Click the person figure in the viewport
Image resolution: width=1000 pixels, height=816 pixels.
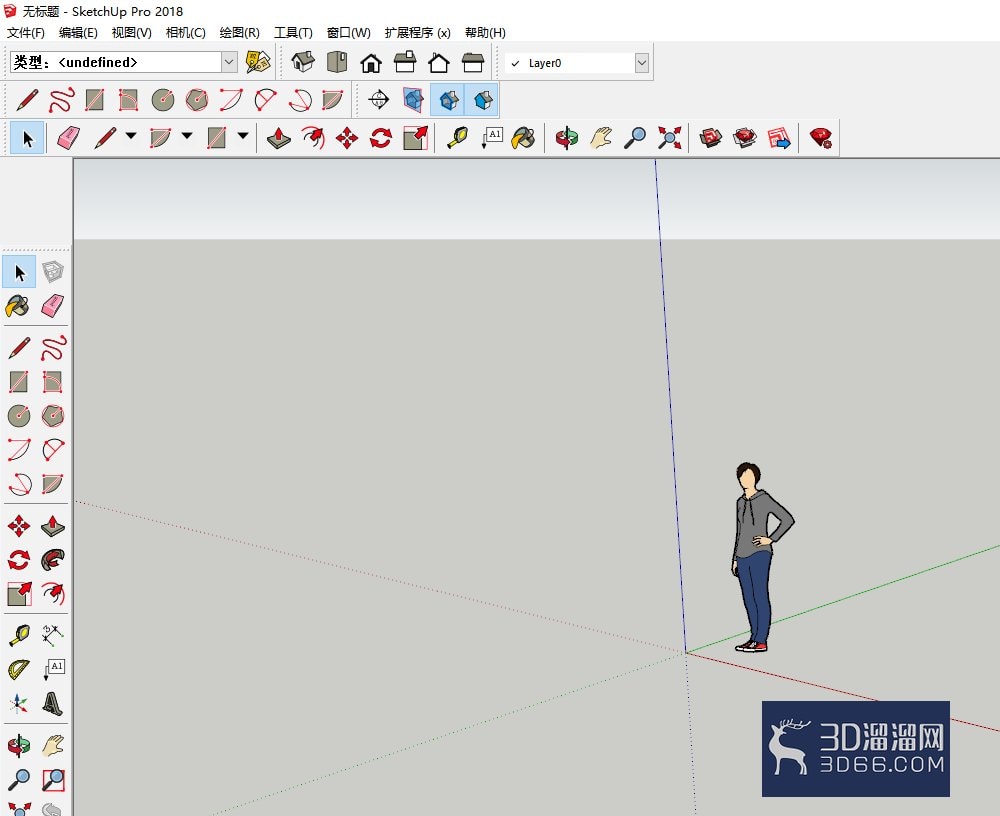[x=760, y=557]
